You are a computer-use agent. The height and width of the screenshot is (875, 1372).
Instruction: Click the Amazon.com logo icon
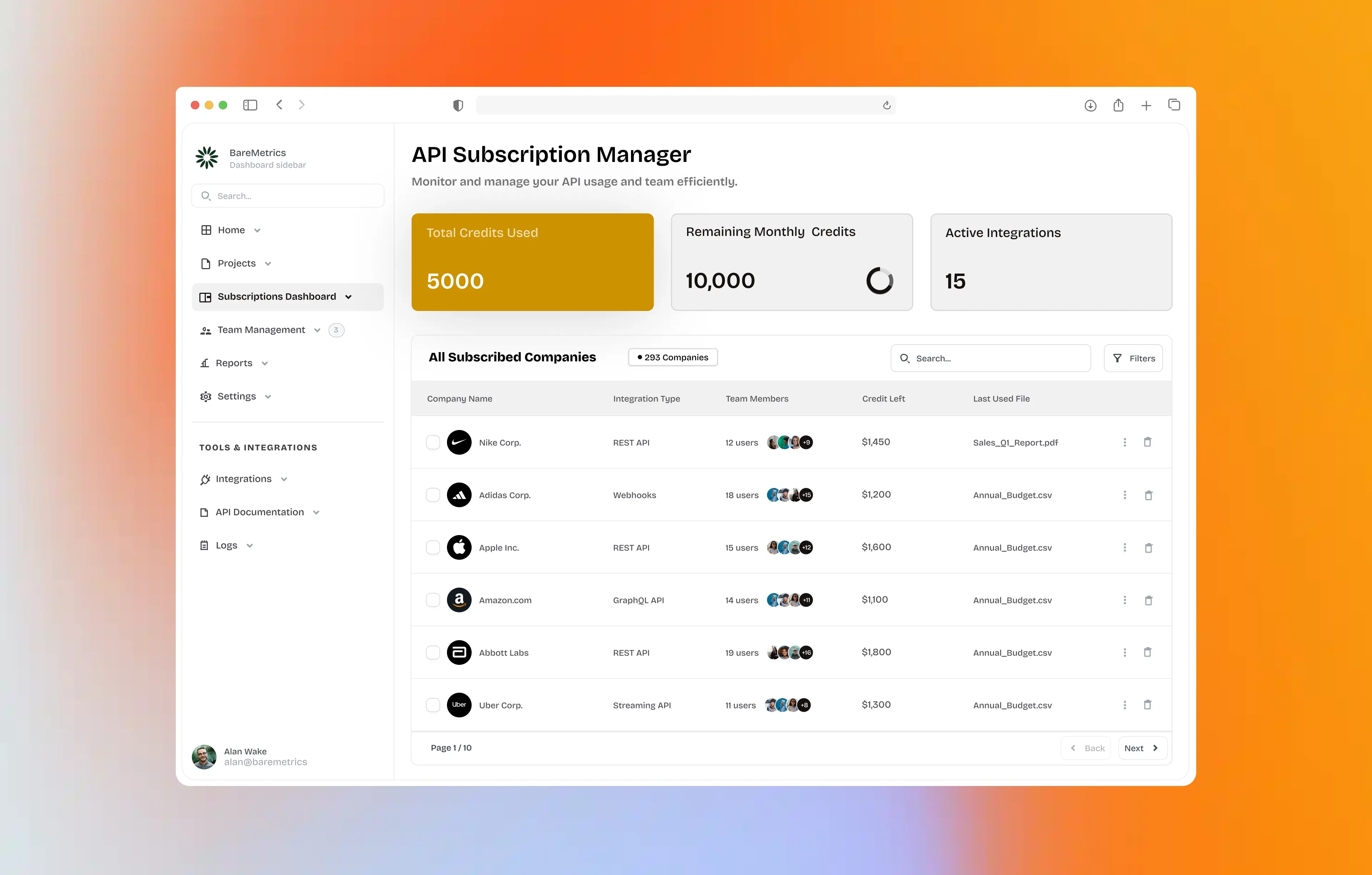coord(459,600)
